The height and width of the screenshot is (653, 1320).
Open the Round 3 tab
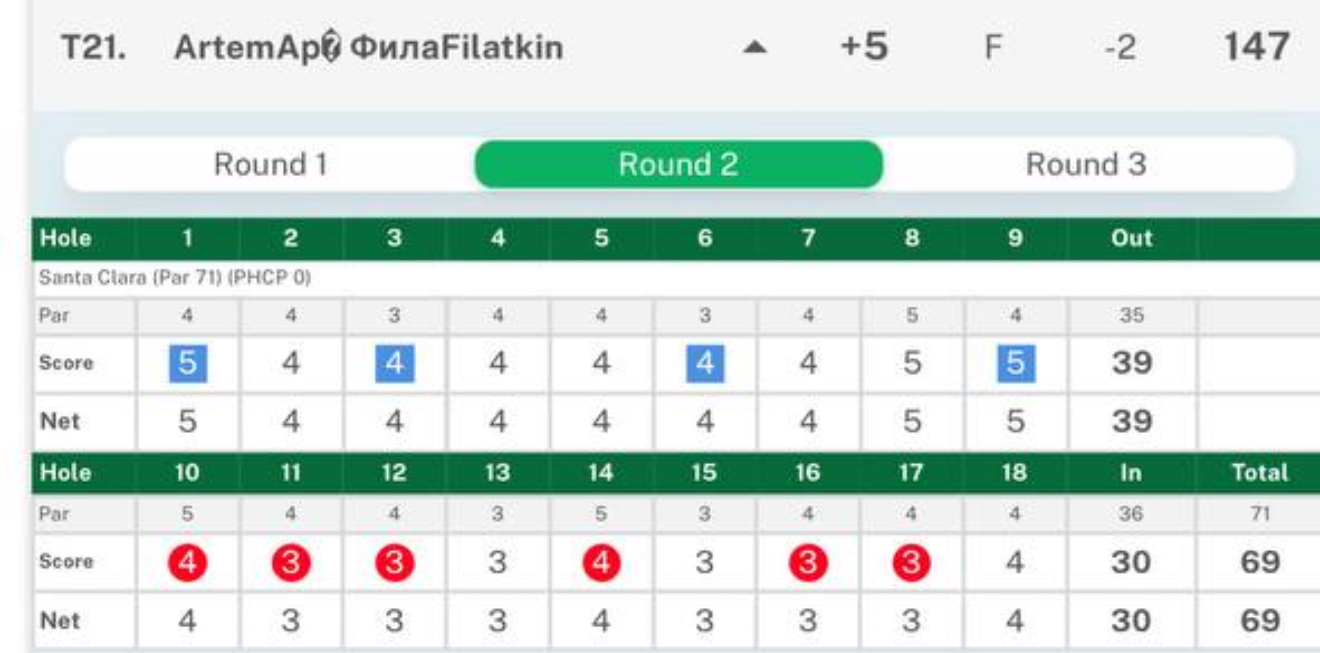(1086, 164)
